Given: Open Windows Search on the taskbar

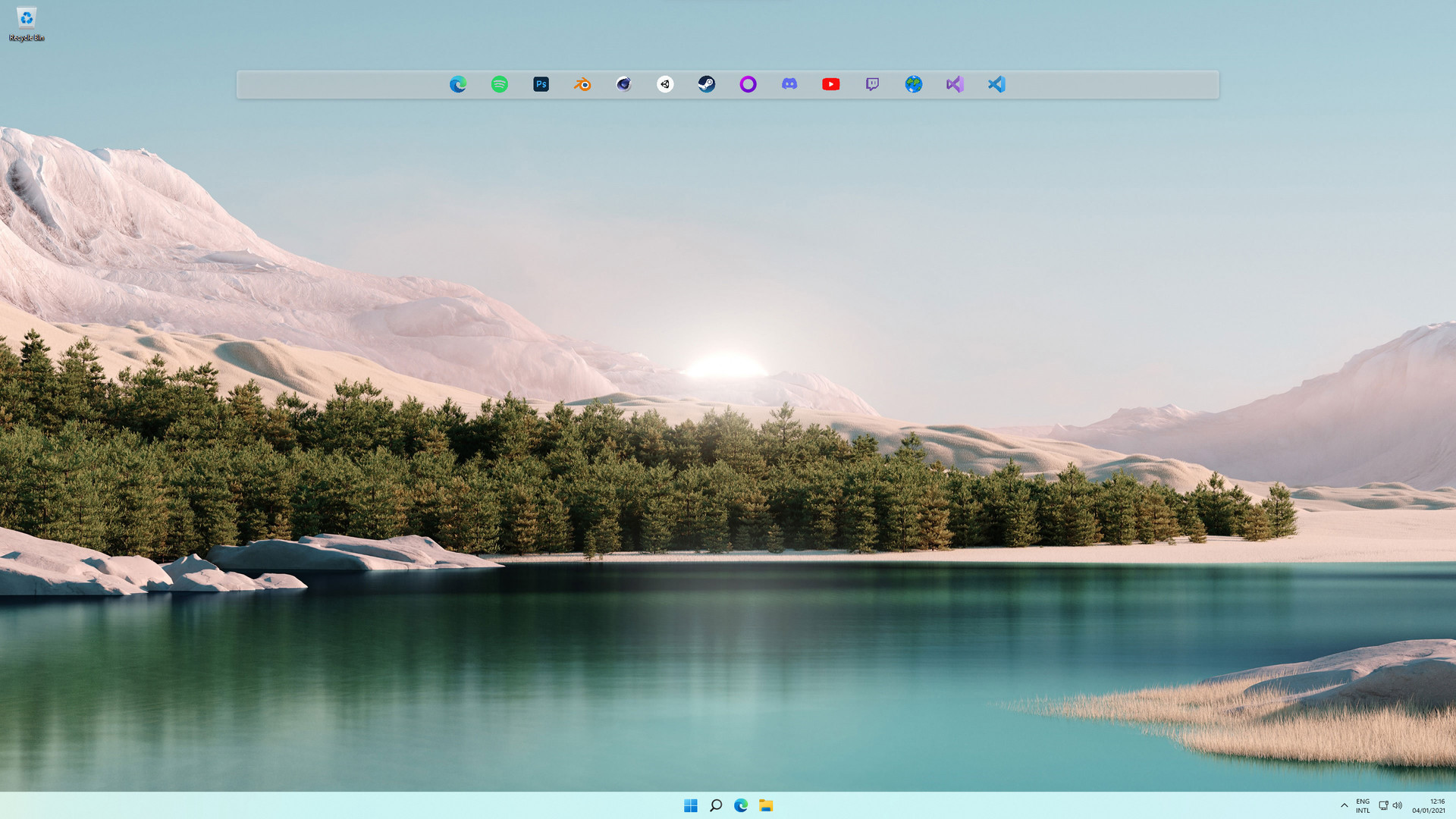Looking at the screenshot, I should [x=716, y=805].
